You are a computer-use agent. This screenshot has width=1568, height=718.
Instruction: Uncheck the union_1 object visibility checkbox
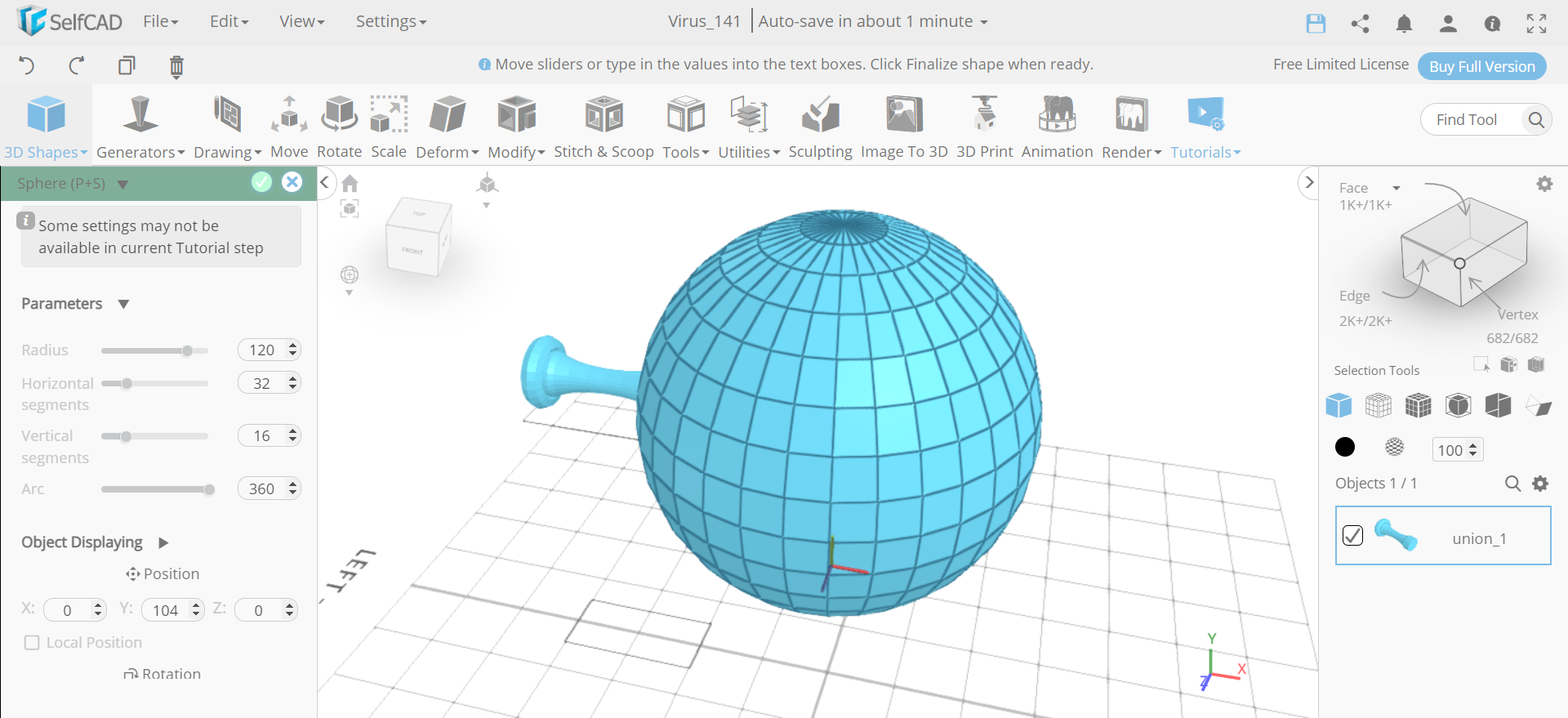coord(1352,536)
